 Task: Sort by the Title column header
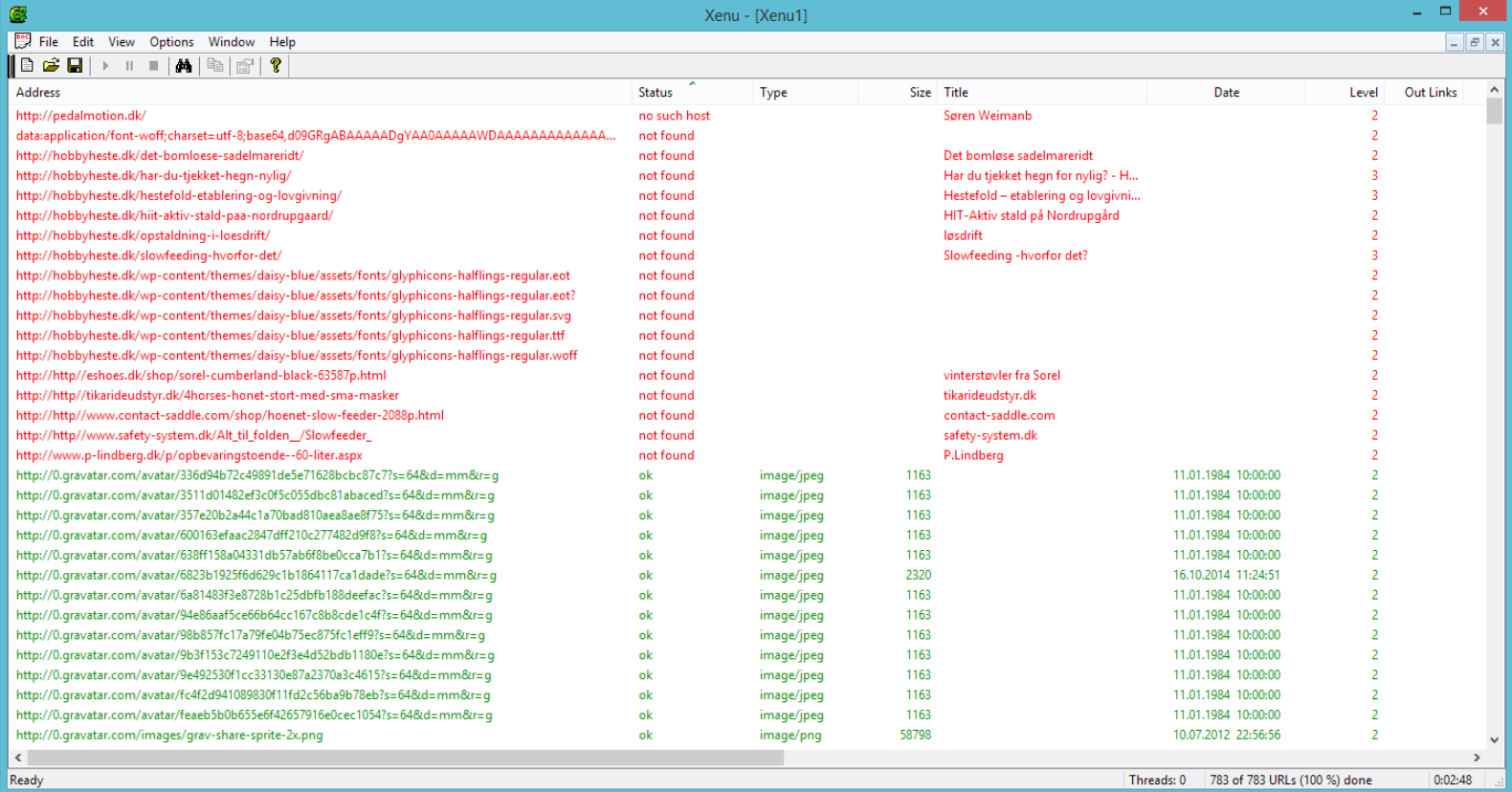pyautogui.click(x=1042, y=93)
